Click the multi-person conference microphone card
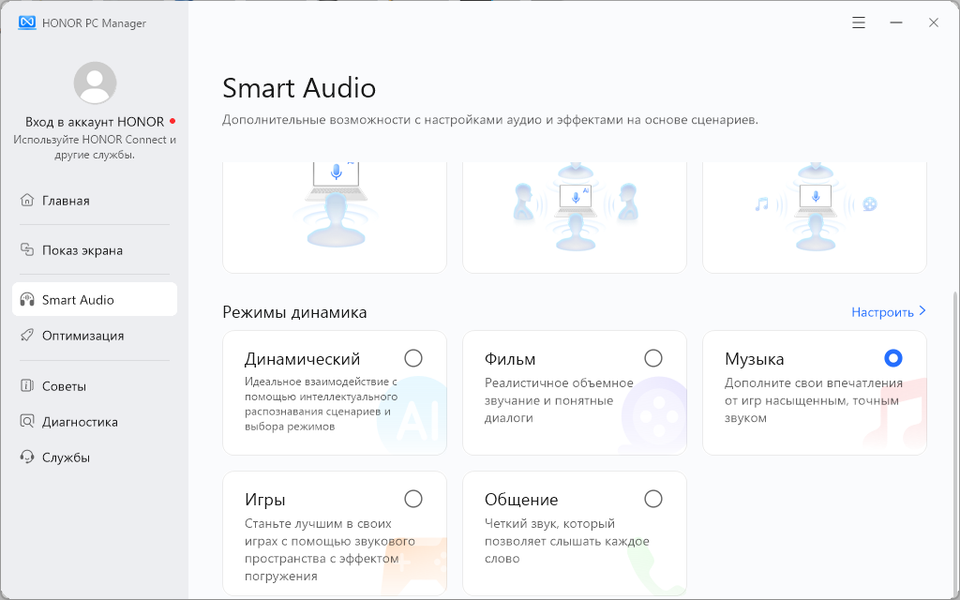Image resolution: width=960 pixels, height=600 pixels. (574, 217)
